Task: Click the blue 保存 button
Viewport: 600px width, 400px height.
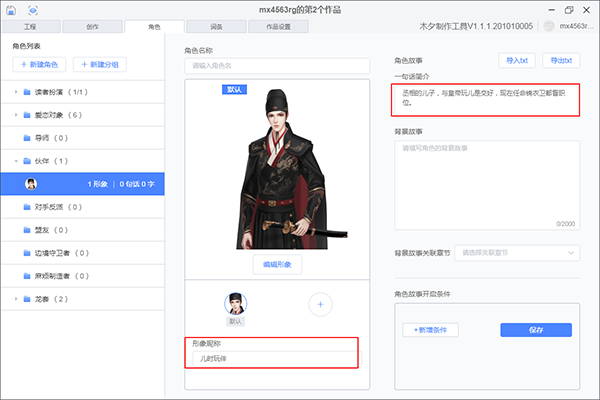Action: click(x=536, y=330)
